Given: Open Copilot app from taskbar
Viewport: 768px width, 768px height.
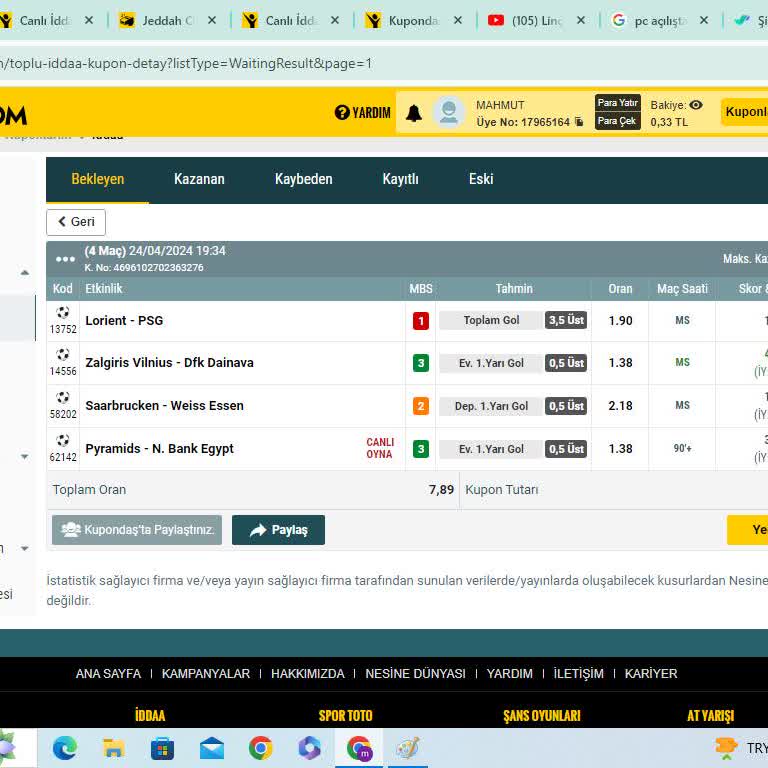Looking at the screenshot, I should coord(310,748).
